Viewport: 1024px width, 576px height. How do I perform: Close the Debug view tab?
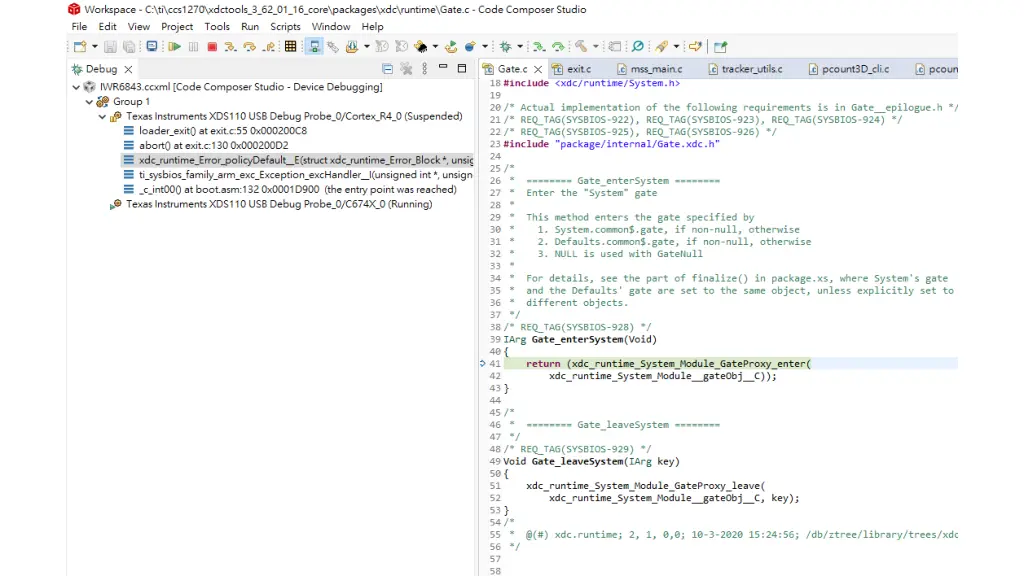pos(129,69)
